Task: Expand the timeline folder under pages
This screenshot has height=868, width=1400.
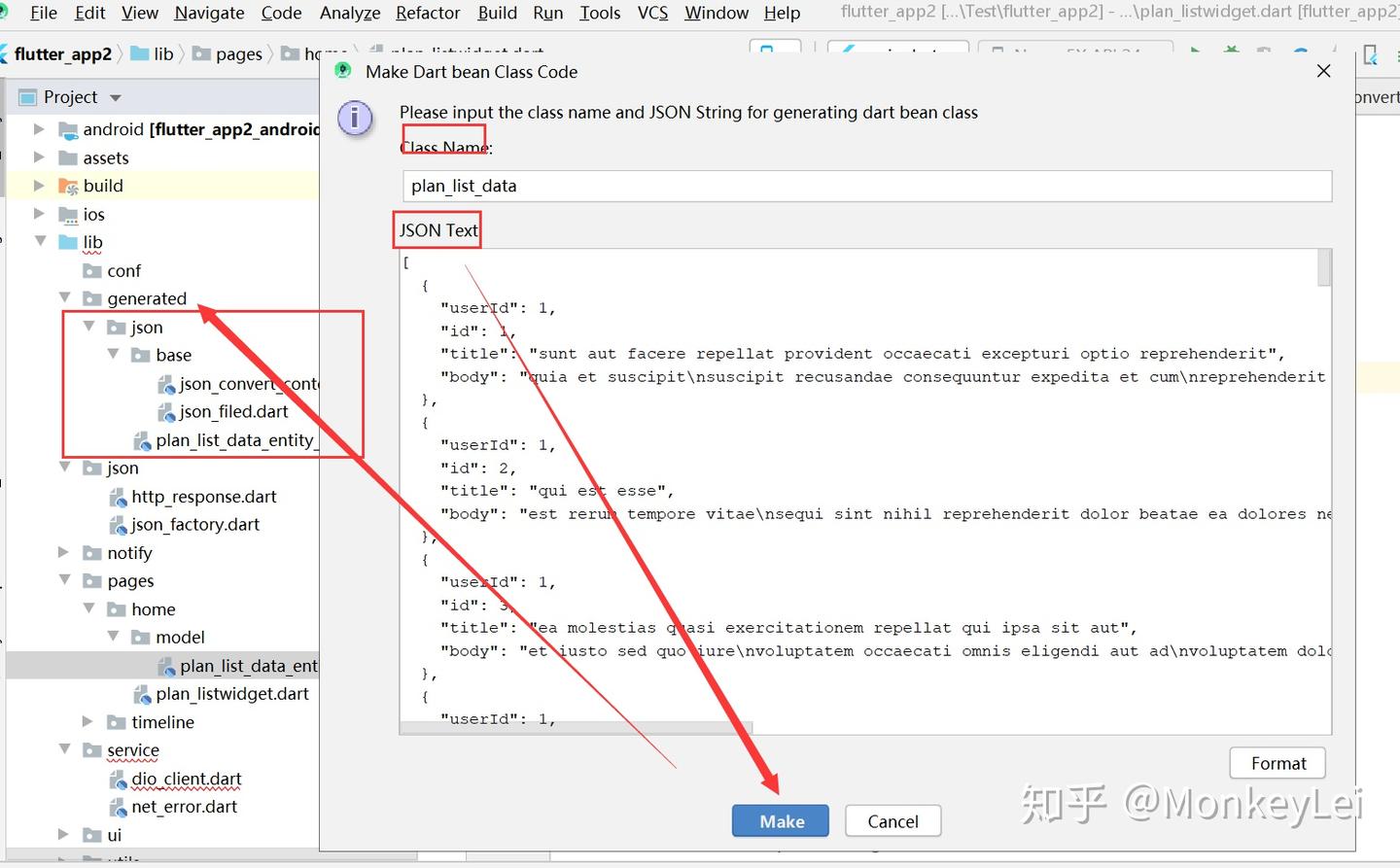Action: click(88, 722)
